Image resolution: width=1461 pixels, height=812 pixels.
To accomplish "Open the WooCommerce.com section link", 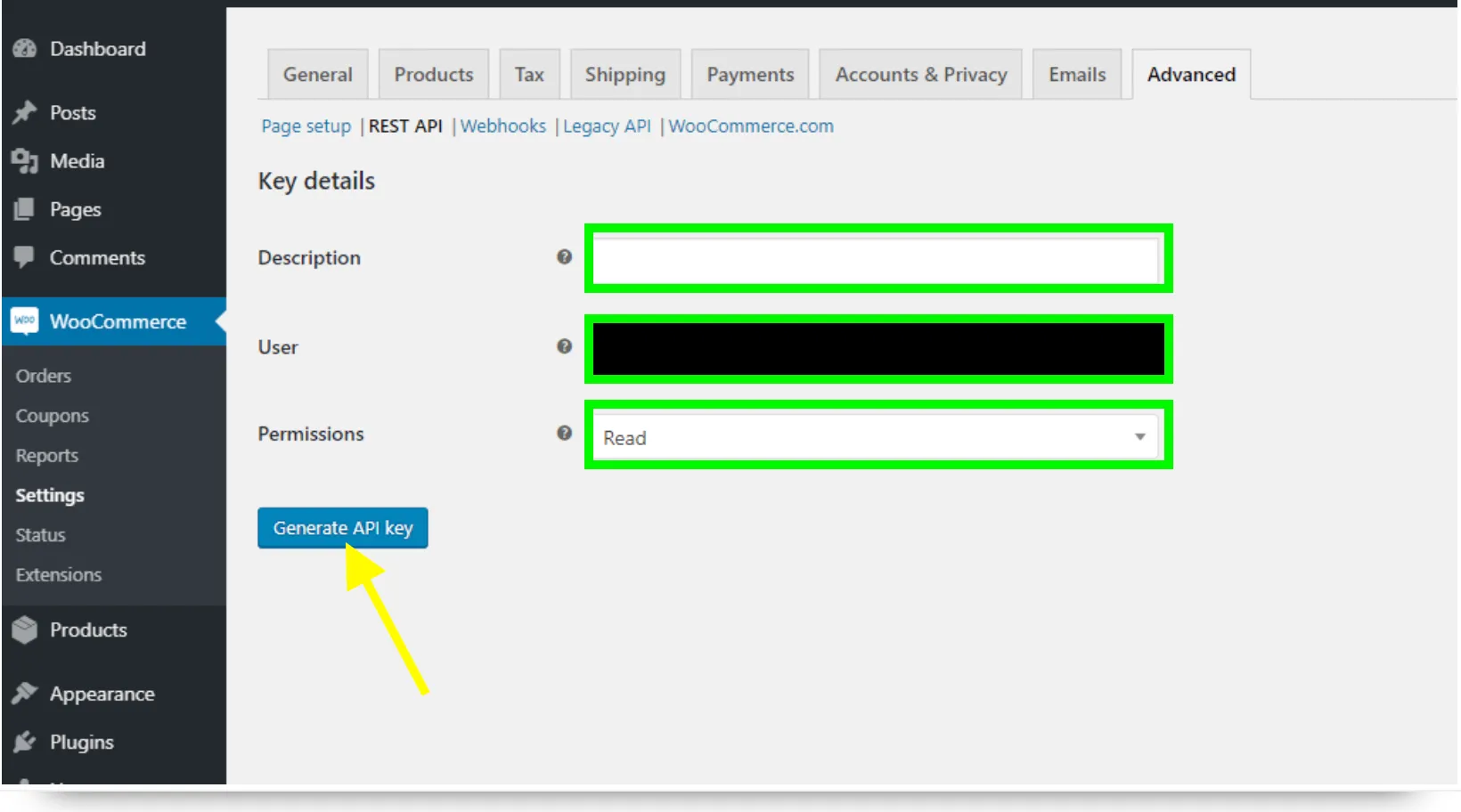I will click(x=751, y=126).
